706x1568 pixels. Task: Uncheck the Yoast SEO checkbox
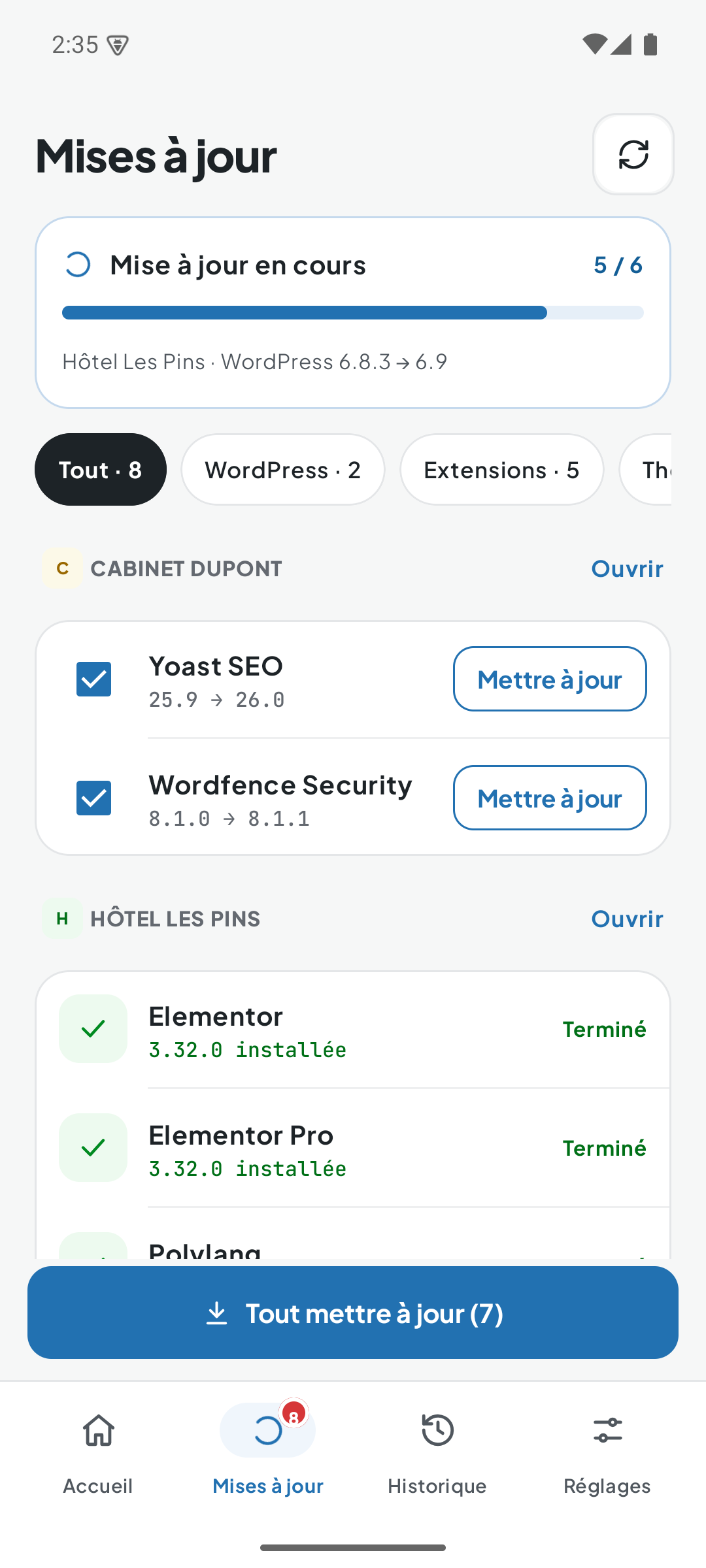93,679
